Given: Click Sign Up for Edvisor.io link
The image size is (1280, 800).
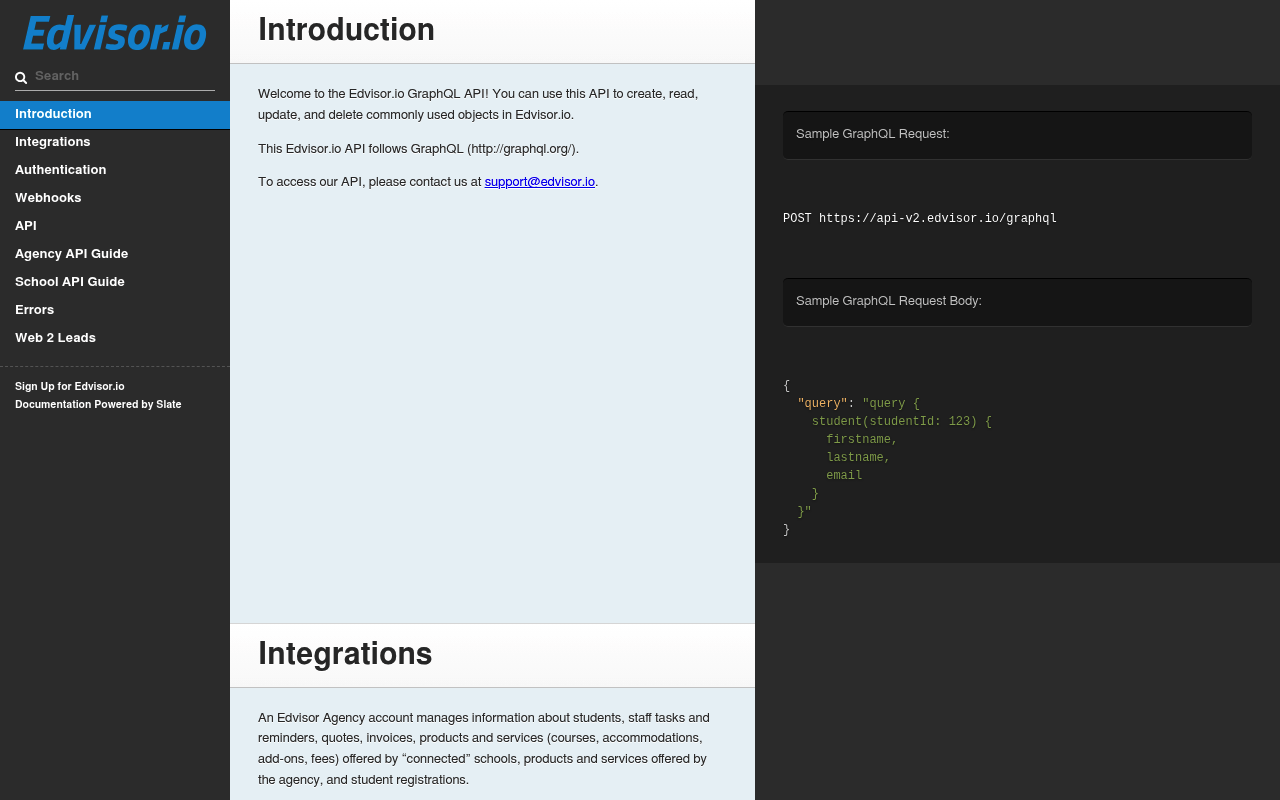Looking at the screenshot, I should tap(70, 386).
